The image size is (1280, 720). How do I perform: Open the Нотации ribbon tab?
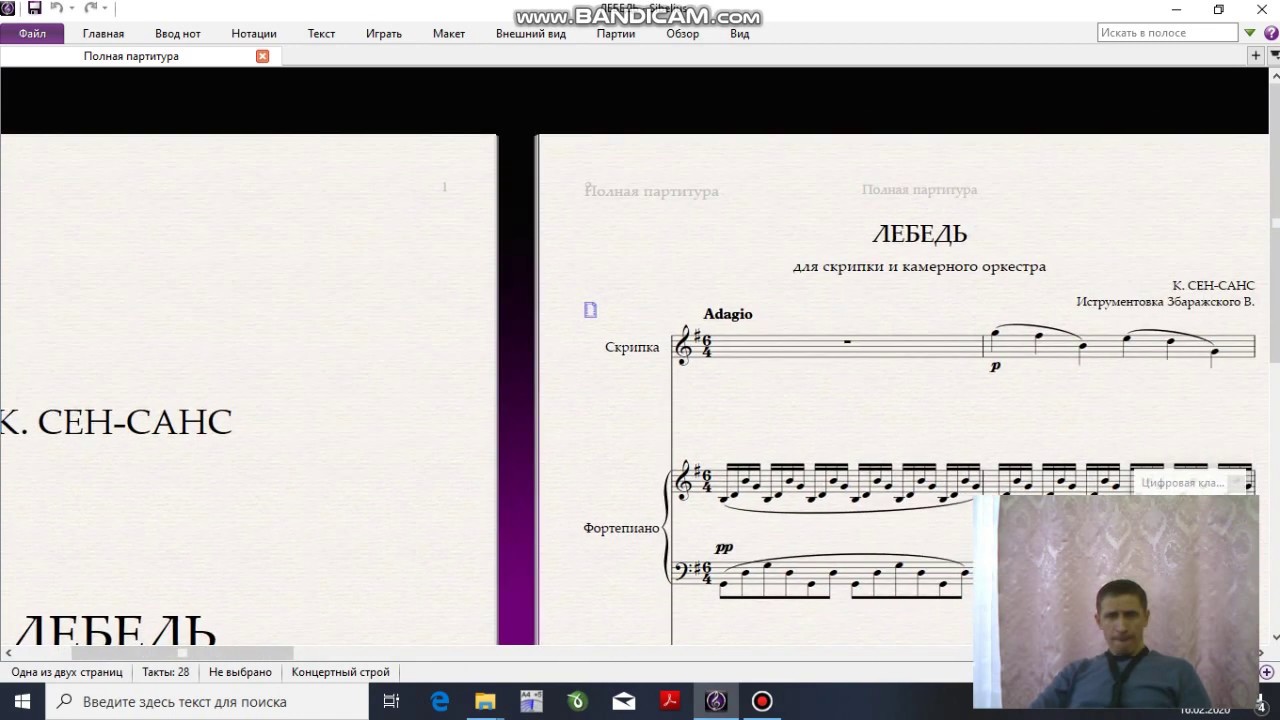[254, 33]
